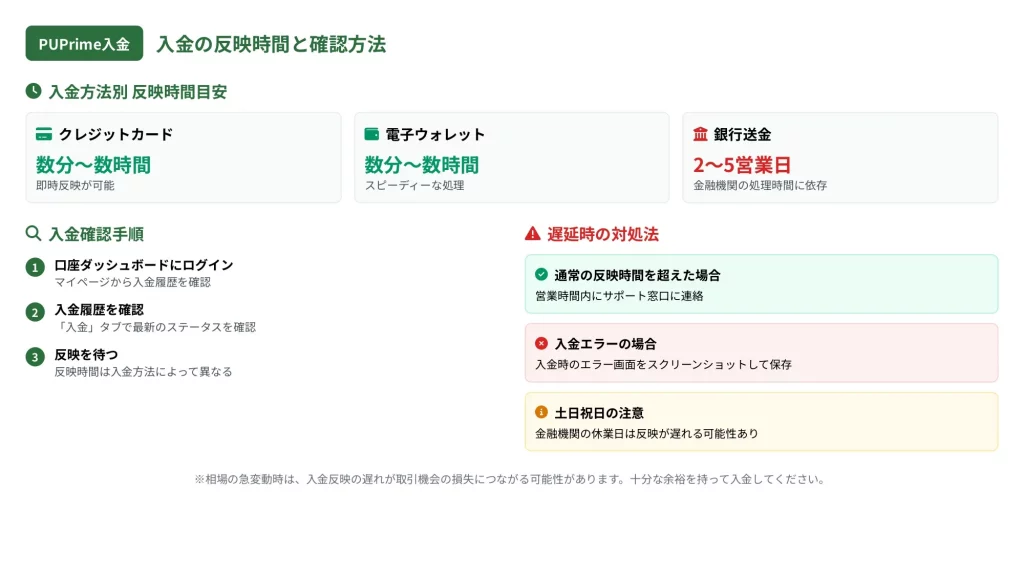Click the credit card icon
1024x576 pixels.
pyautogui.click(x=44, y=134)
